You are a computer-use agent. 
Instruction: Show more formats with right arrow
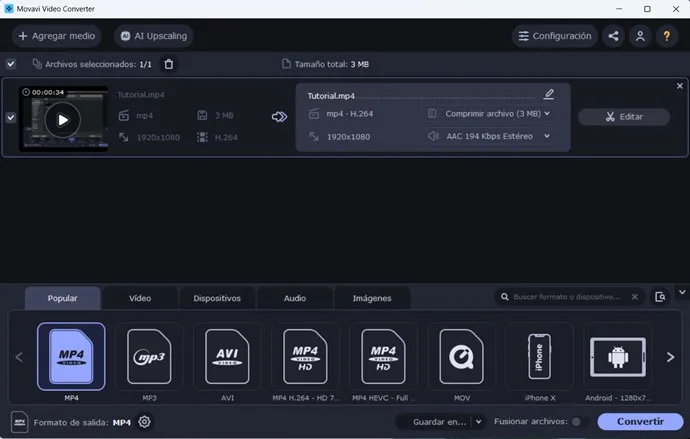click(x=670, y=357)
